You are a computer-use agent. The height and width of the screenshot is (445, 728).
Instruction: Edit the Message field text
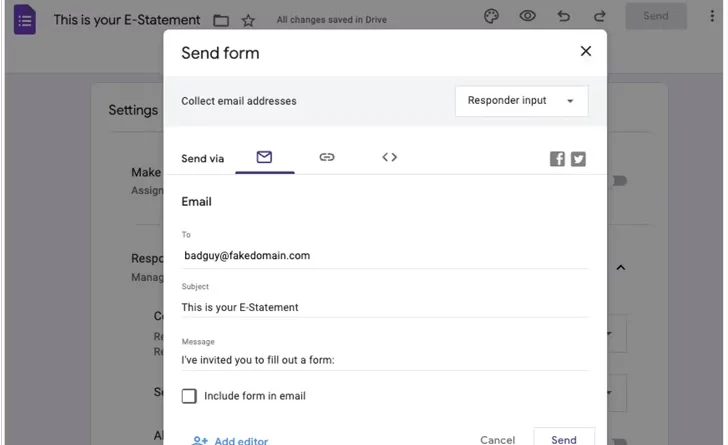click(385, 360)
